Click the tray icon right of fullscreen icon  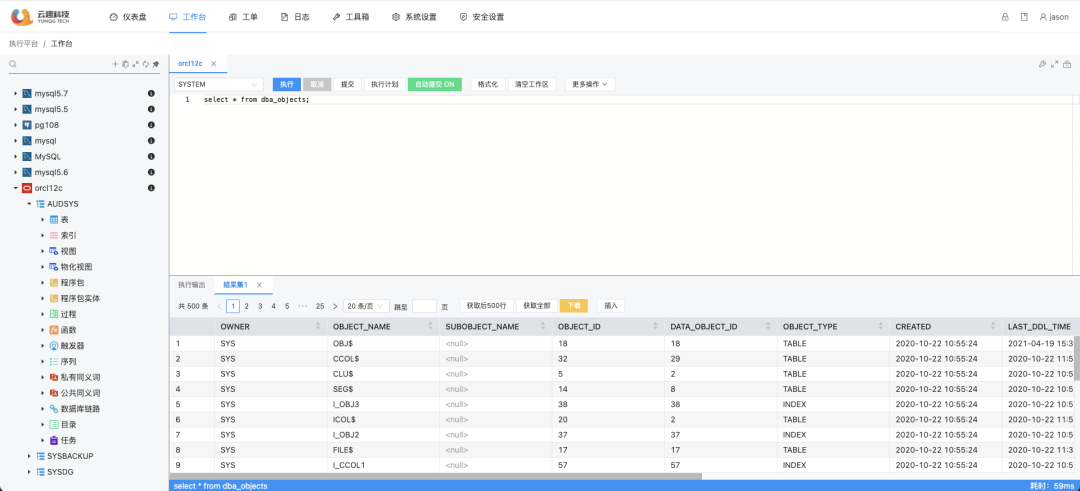pyautogui.click(x=1067, y=64)
